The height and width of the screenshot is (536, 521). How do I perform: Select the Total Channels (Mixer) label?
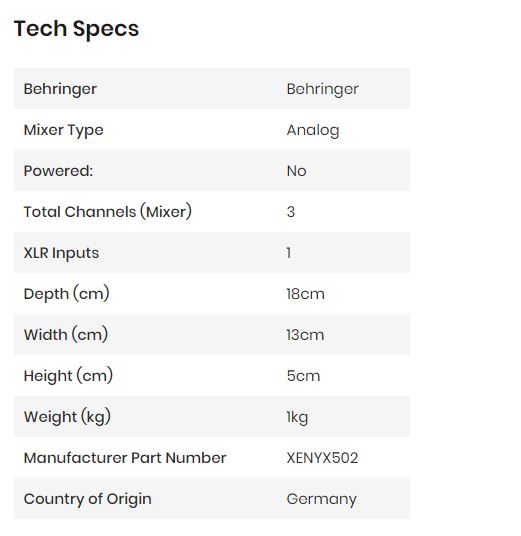pyautogui.click(x=108, y=212)
